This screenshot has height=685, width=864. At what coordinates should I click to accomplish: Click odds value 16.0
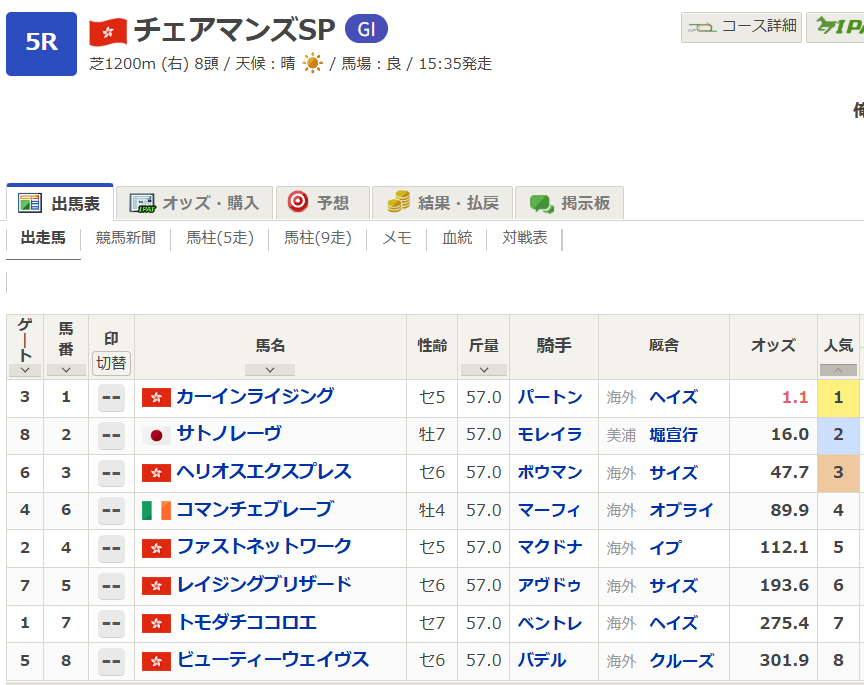coord(790,435)
